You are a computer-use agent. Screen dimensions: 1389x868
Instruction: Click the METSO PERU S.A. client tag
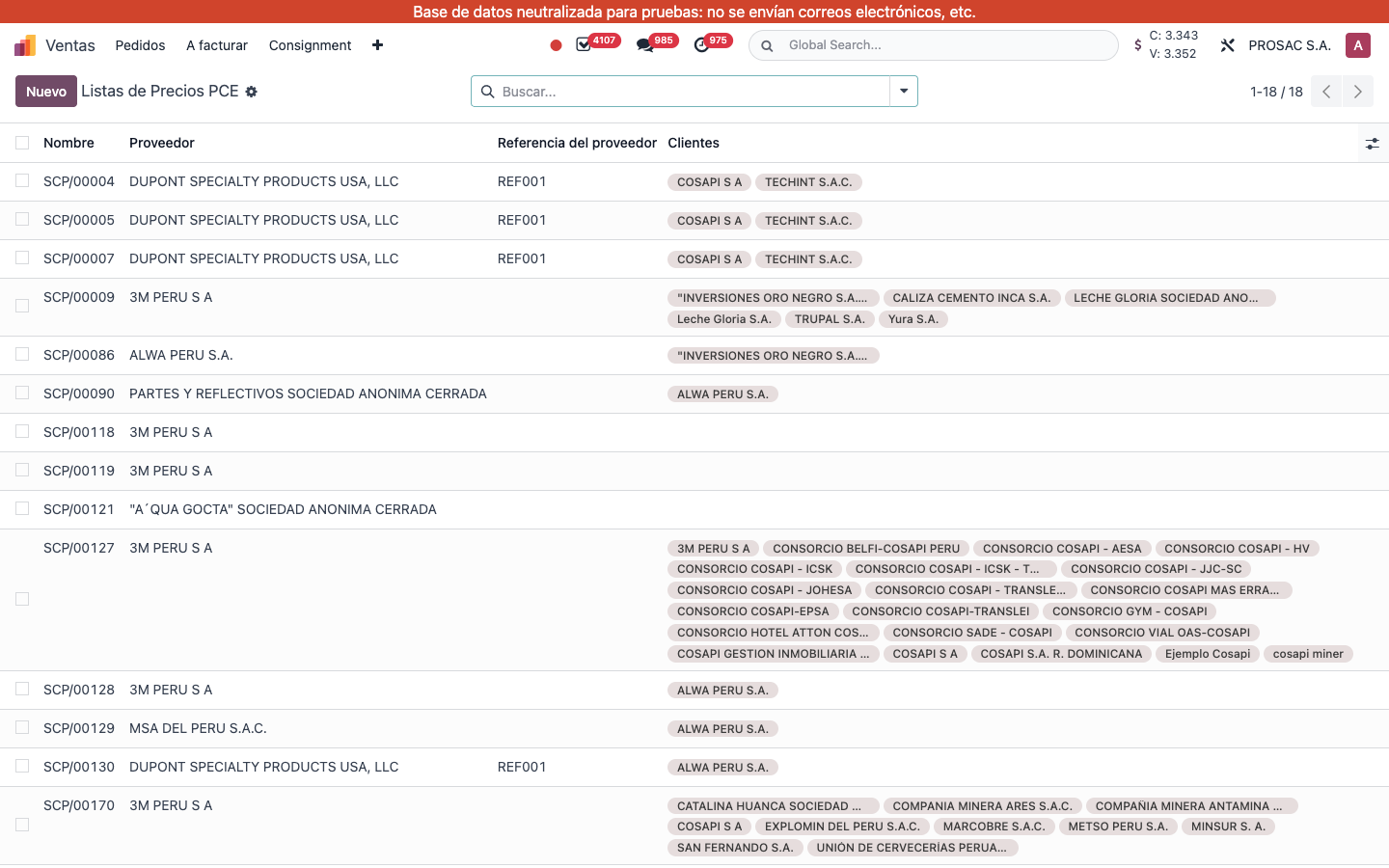click(x=1118, y=827)
